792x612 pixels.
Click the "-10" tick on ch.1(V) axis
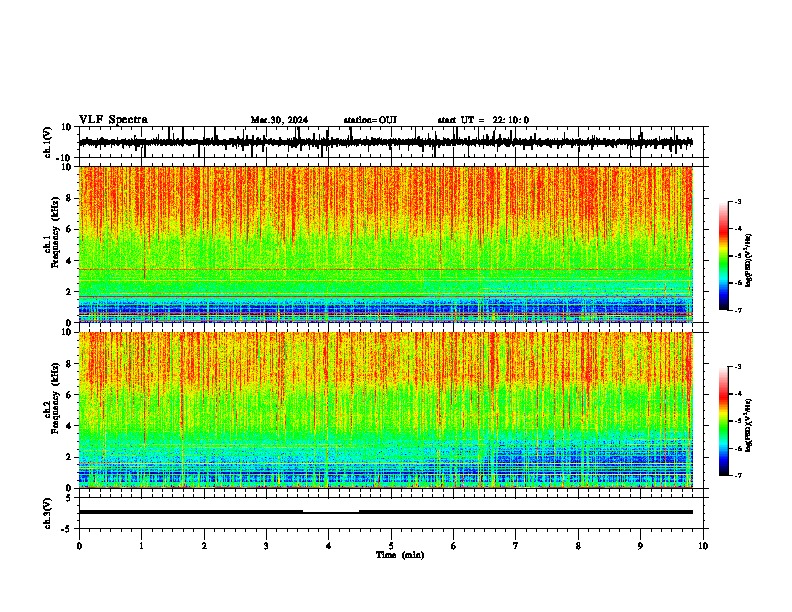click(x=65, y=158)
